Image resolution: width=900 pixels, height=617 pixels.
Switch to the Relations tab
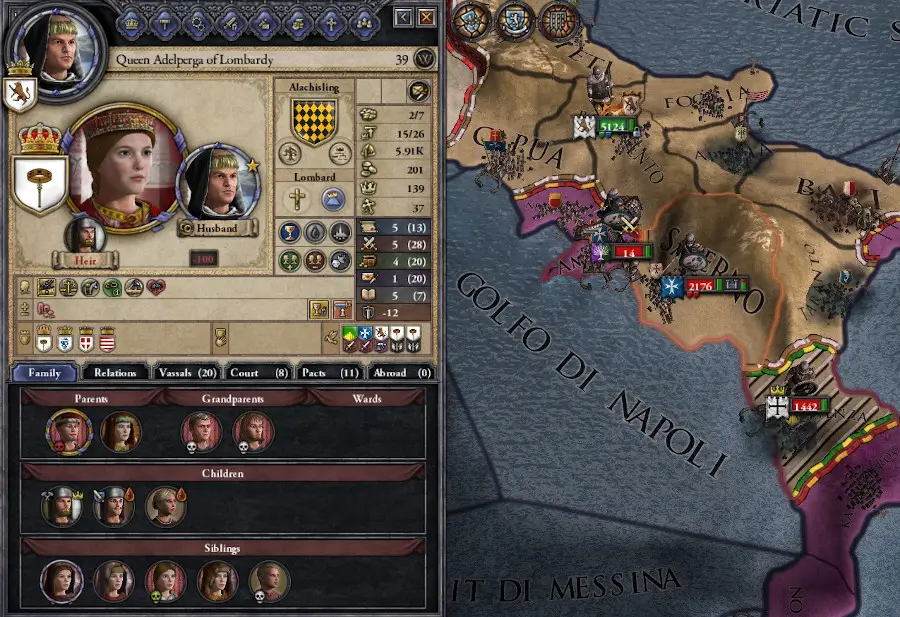coord(115,372)
